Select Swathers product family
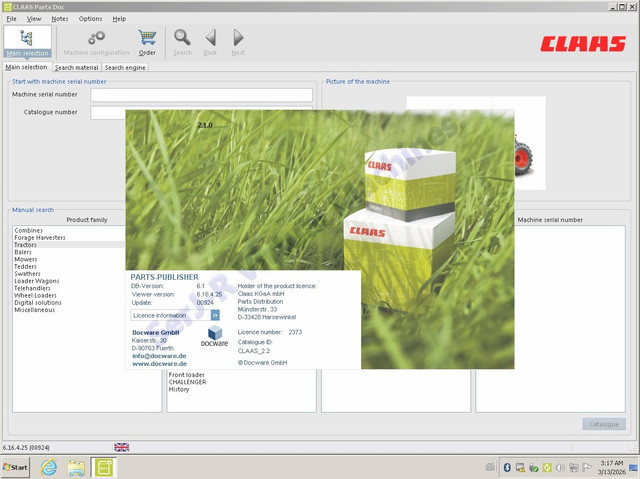 27,274
